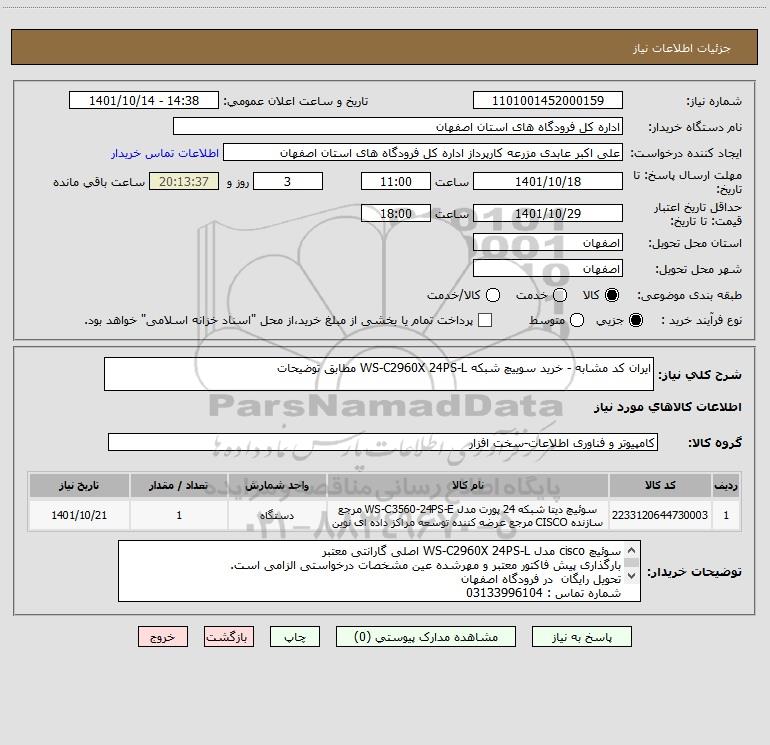Click the ردیف column header
770x745 pixels.
coord(726,485)
